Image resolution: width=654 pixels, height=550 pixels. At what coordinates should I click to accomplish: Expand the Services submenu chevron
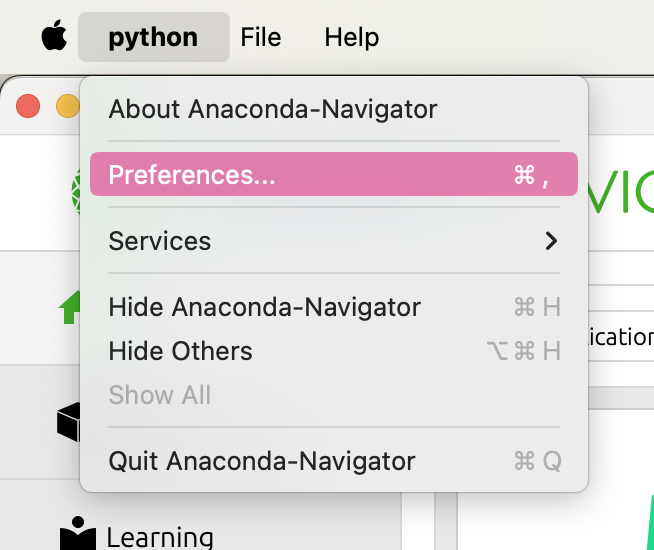pyautogui.click(x=551, y=241)
